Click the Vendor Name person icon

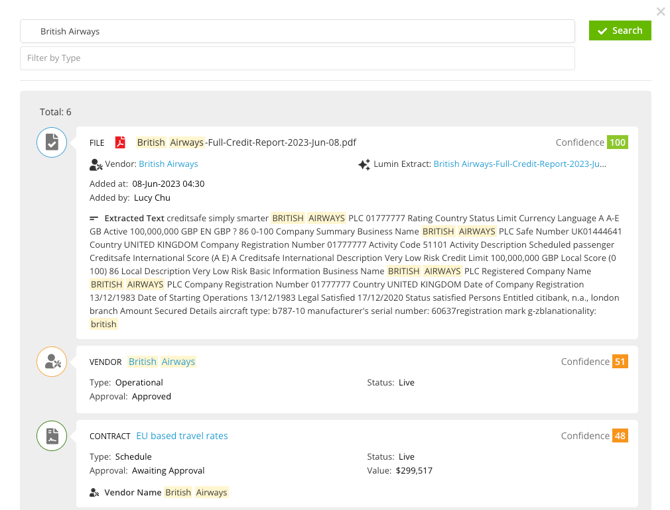[95, 492]
